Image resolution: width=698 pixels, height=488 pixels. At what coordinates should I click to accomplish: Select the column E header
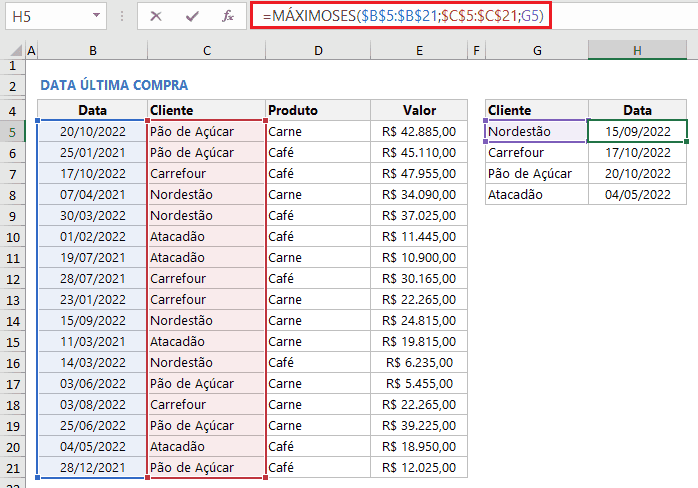[418, 51]
